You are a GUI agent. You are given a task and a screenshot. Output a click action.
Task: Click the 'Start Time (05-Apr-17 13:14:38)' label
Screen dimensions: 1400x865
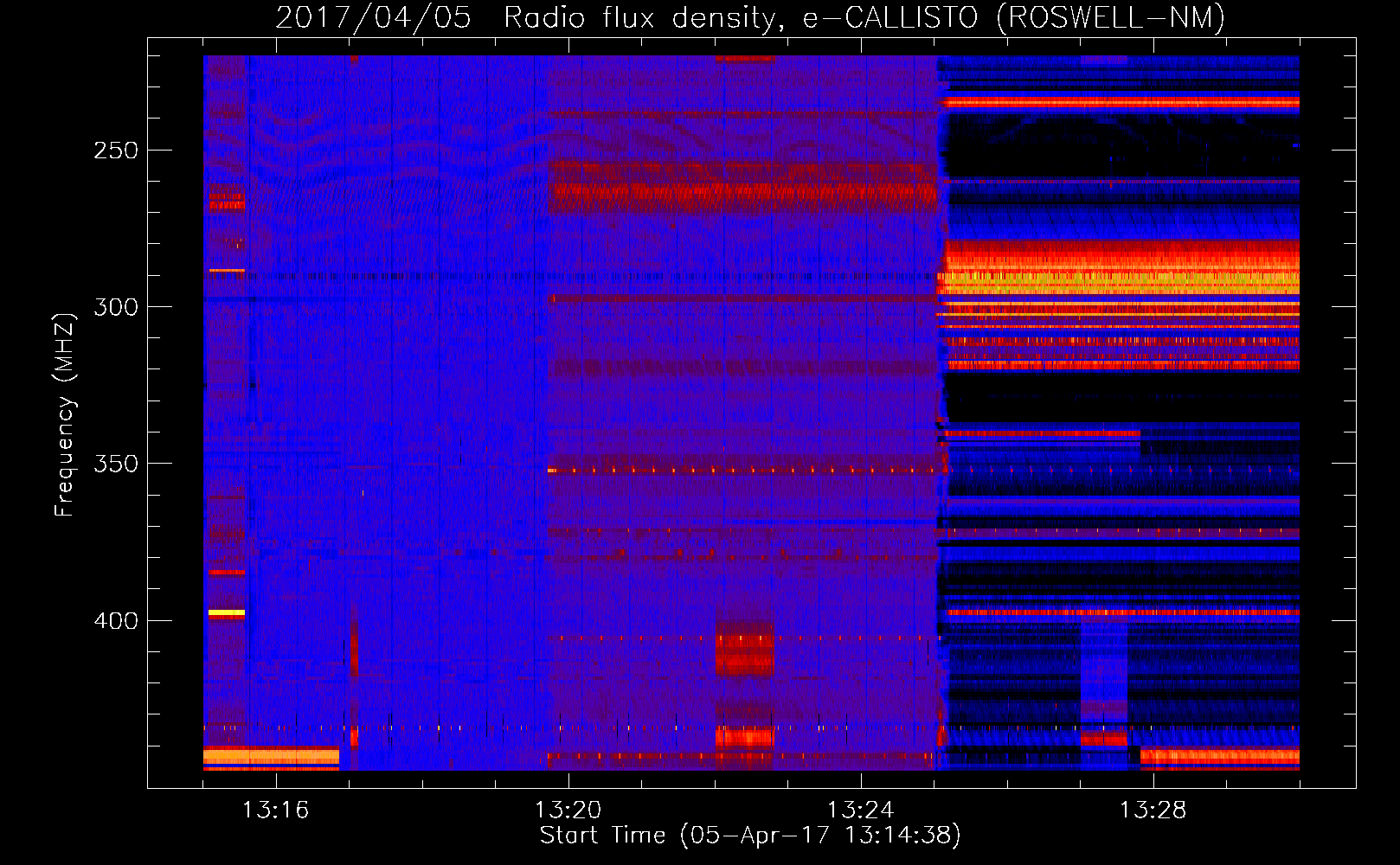[750, 836]
